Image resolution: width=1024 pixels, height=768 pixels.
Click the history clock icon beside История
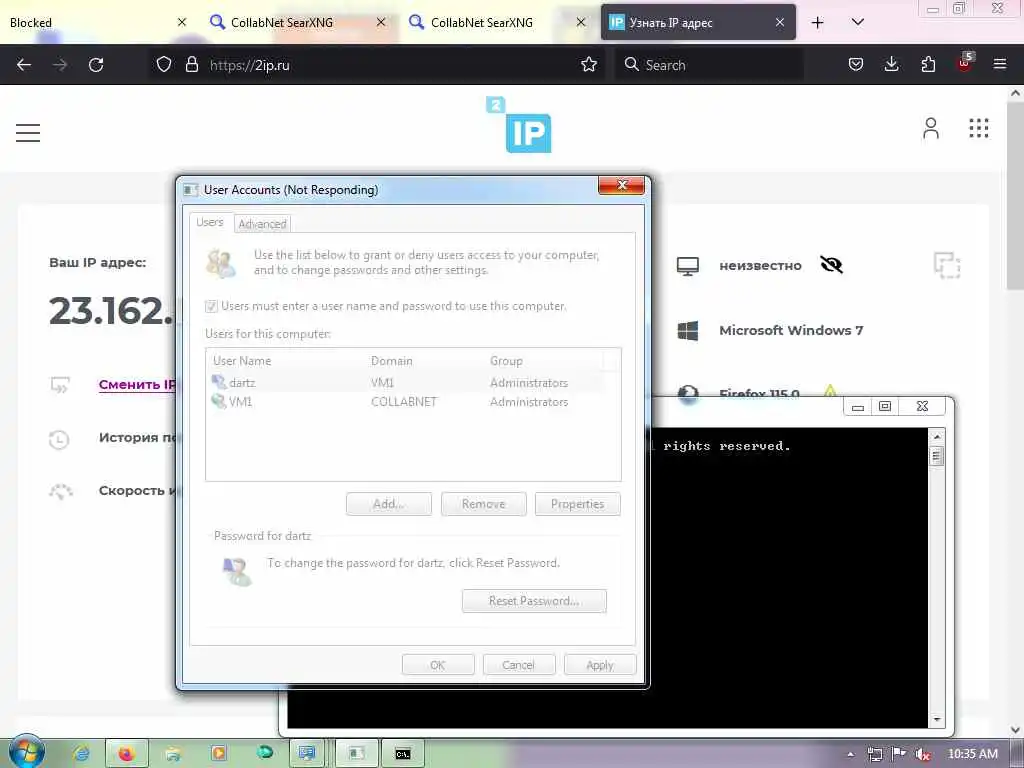[x=59, y=439]
